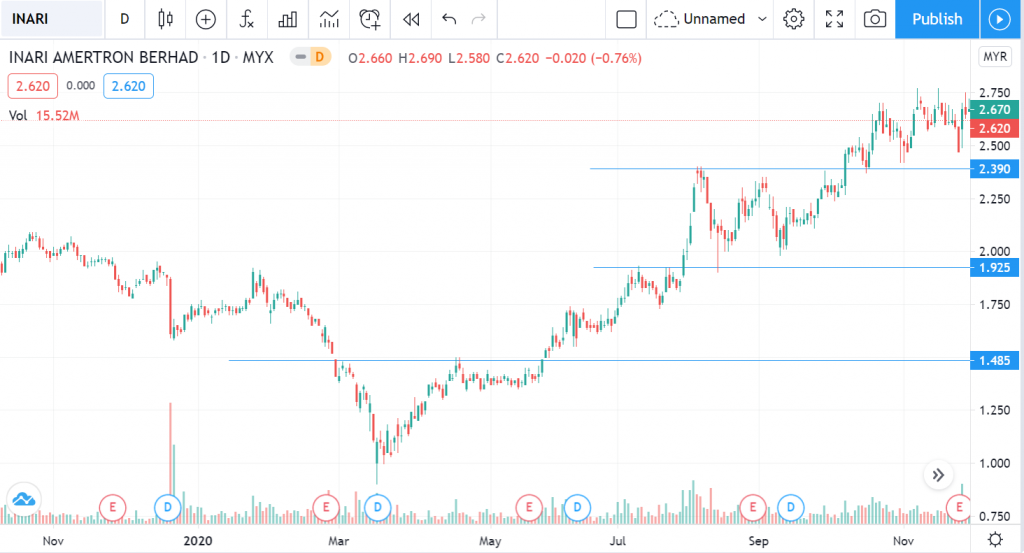Viewport: 1024px width, 553px height.
Task: Click the INARI symbol search field
Action: tap(52, 19)
